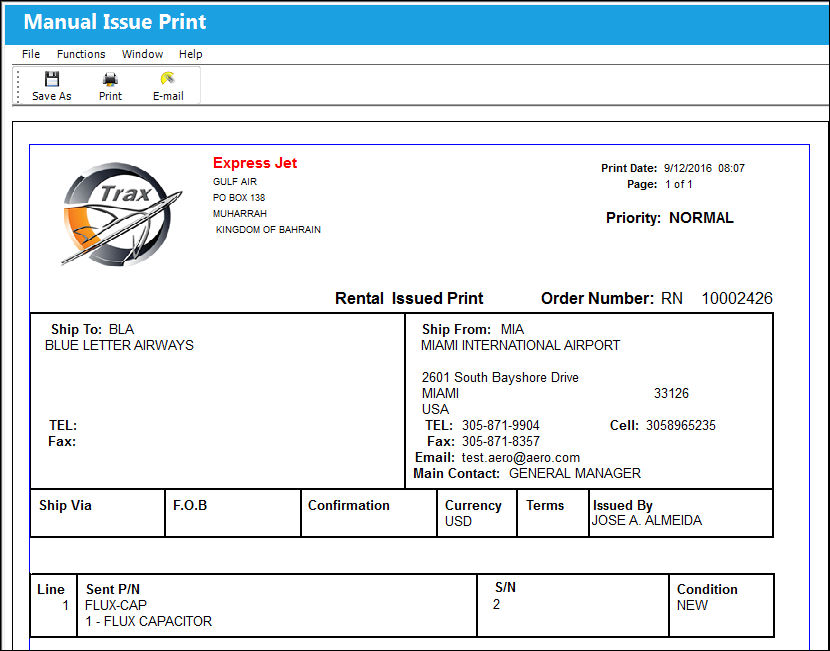
Task: Click the Condition value NEW
Action: coord(692,605)
